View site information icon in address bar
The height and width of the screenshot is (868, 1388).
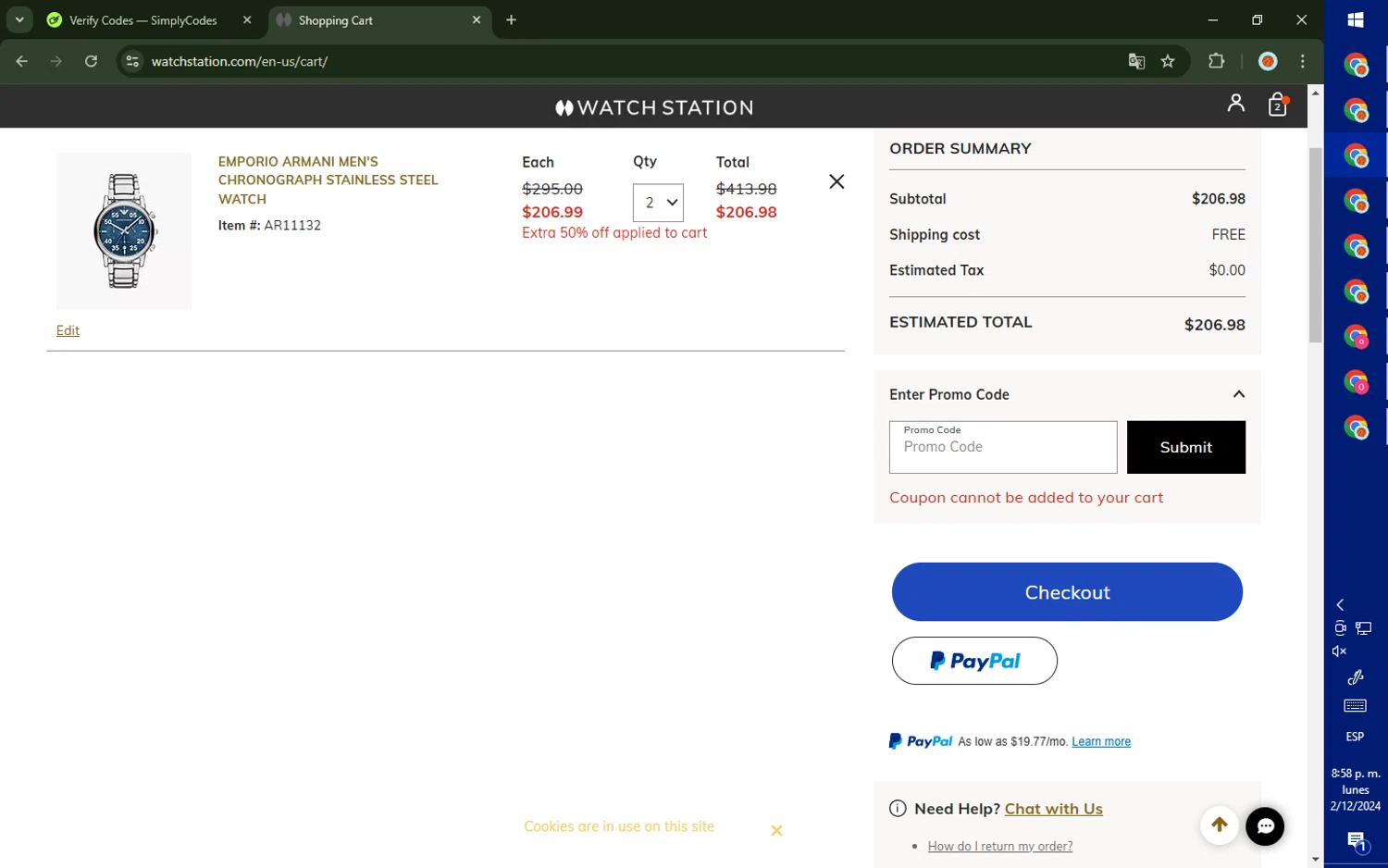pyautogui.click(x=132, y=61)
